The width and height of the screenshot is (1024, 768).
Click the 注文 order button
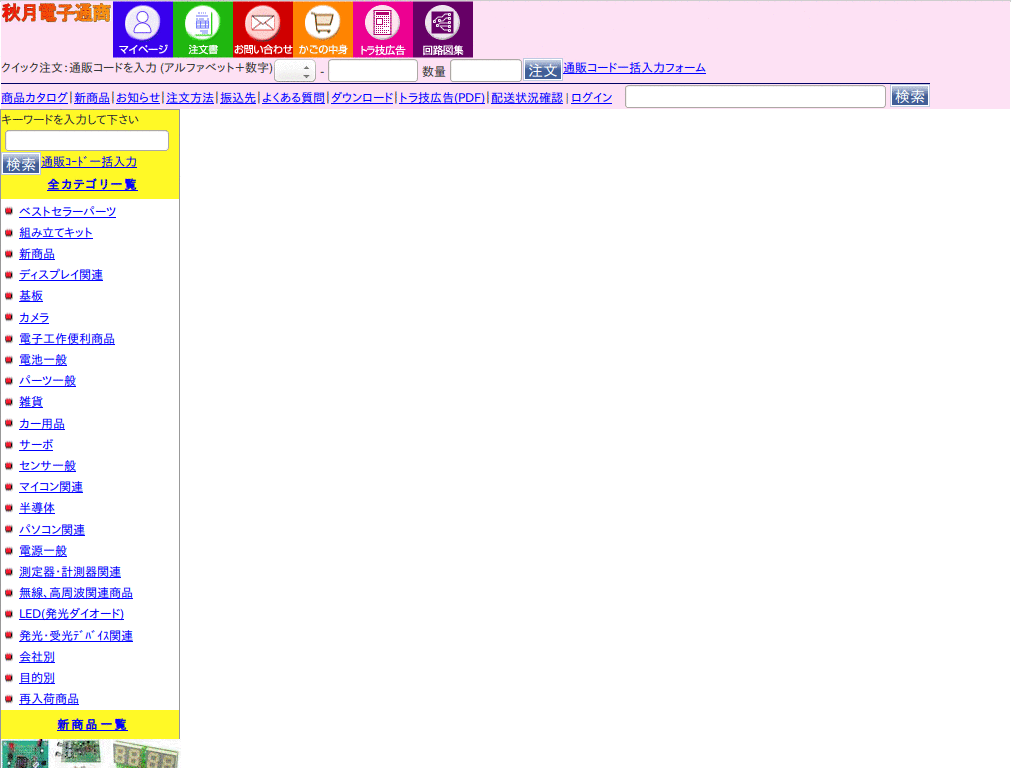click(542, 71)
